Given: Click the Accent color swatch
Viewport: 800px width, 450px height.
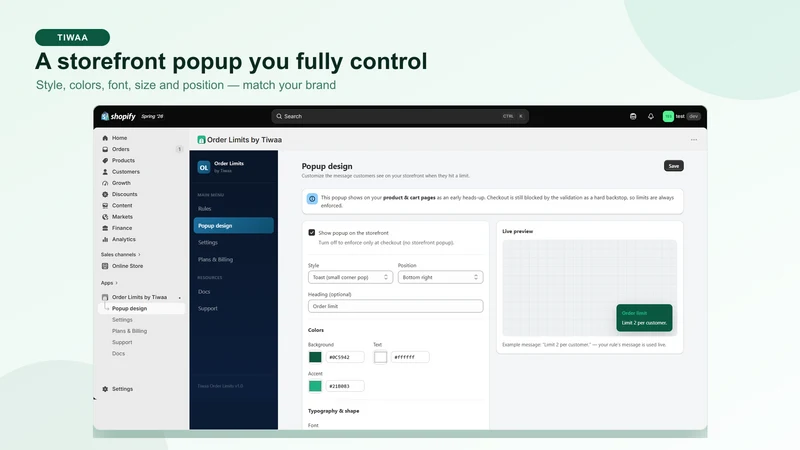Looking at the screenshot, I should click(315, 386).
